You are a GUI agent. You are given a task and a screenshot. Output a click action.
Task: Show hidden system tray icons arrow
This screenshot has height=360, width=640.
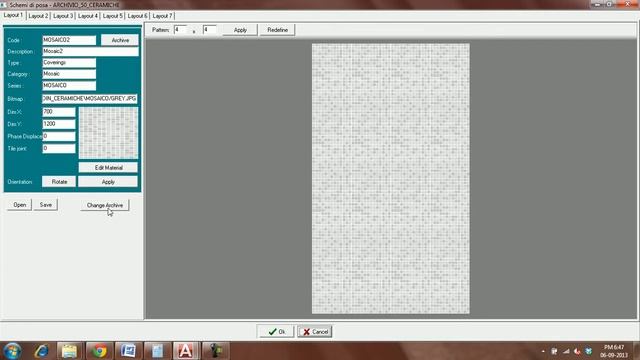tap(543, 351)
